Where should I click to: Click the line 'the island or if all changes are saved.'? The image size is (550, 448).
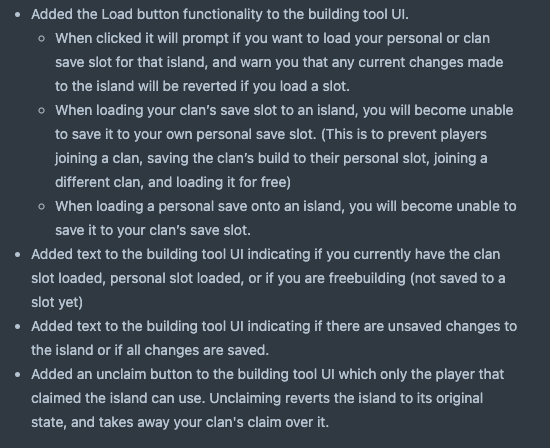150,350
